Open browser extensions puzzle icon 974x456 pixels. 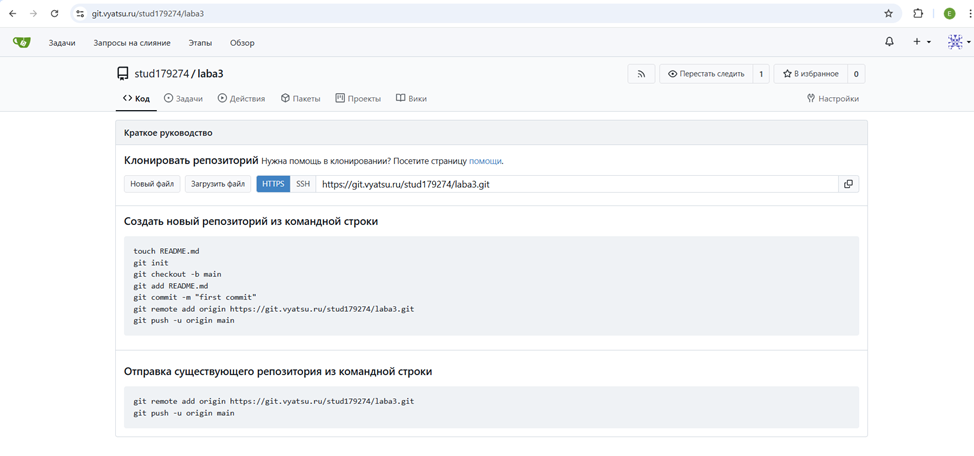click(918, 14)
